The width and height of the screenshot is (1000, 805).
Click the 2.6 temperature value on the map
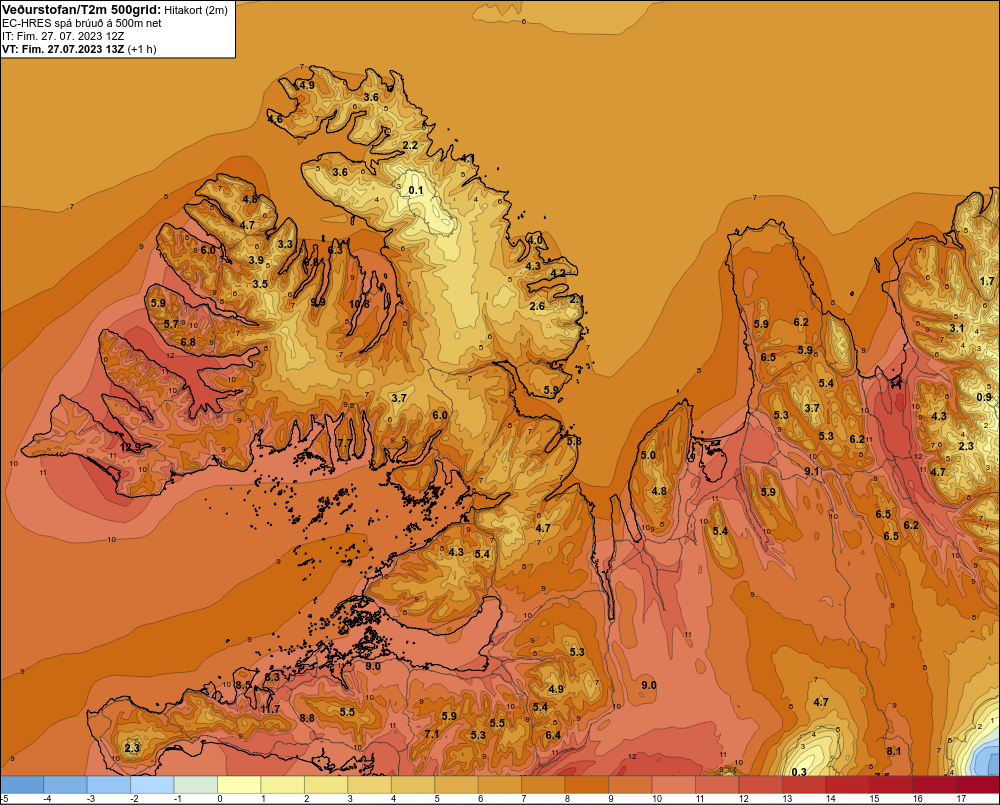(538, 306)
